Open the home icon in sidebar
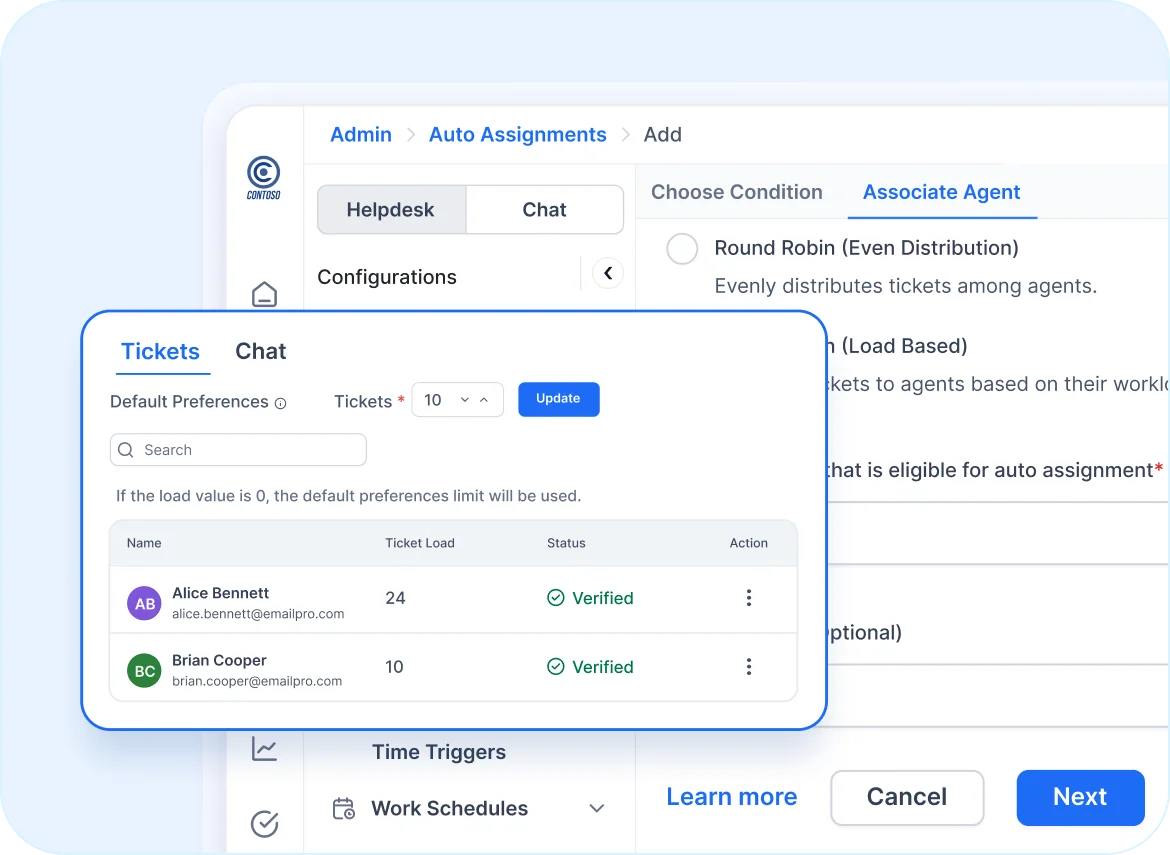This screenshot has height=855, width=1170. 264,294
